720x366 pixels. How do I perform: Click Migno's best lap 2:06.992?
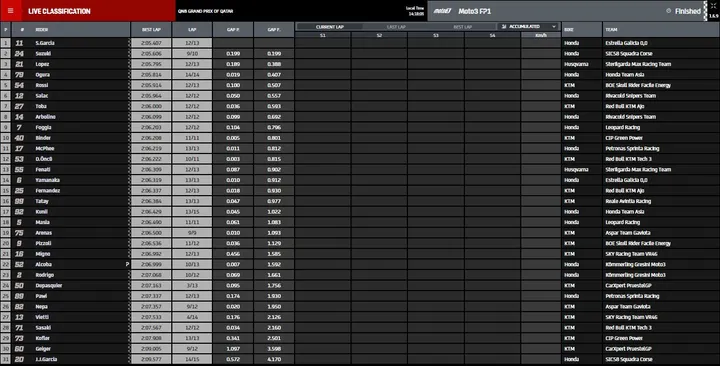click(x=151, y=254)
